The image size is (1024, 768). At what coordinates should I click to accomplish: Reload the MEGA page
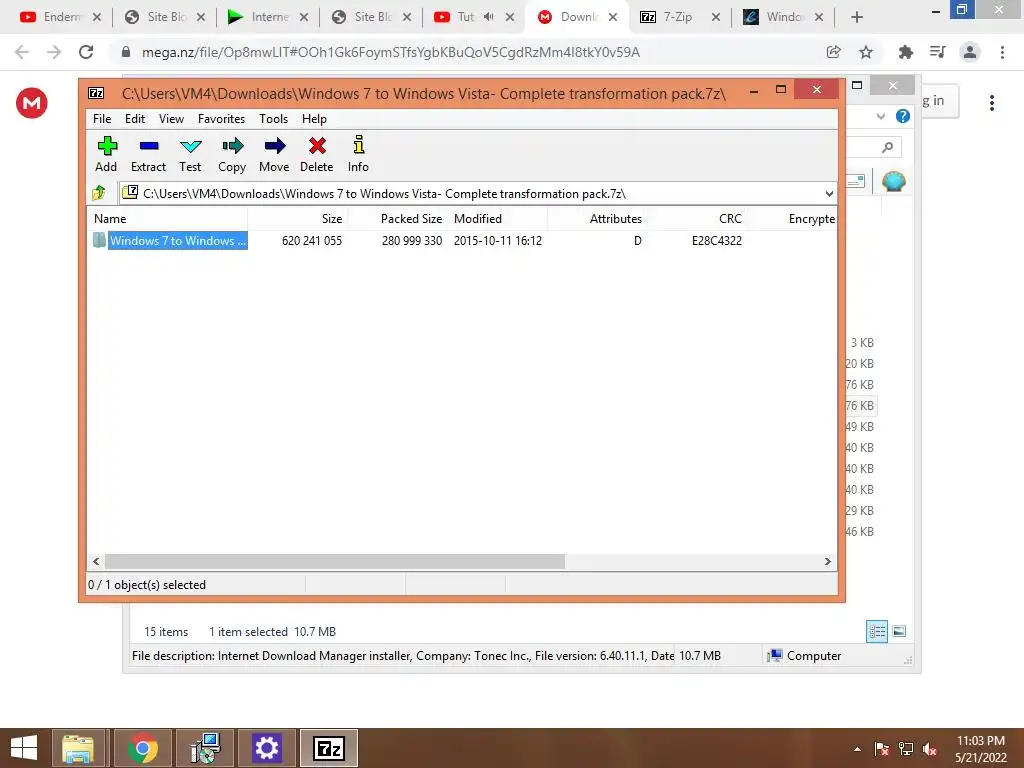86,52
